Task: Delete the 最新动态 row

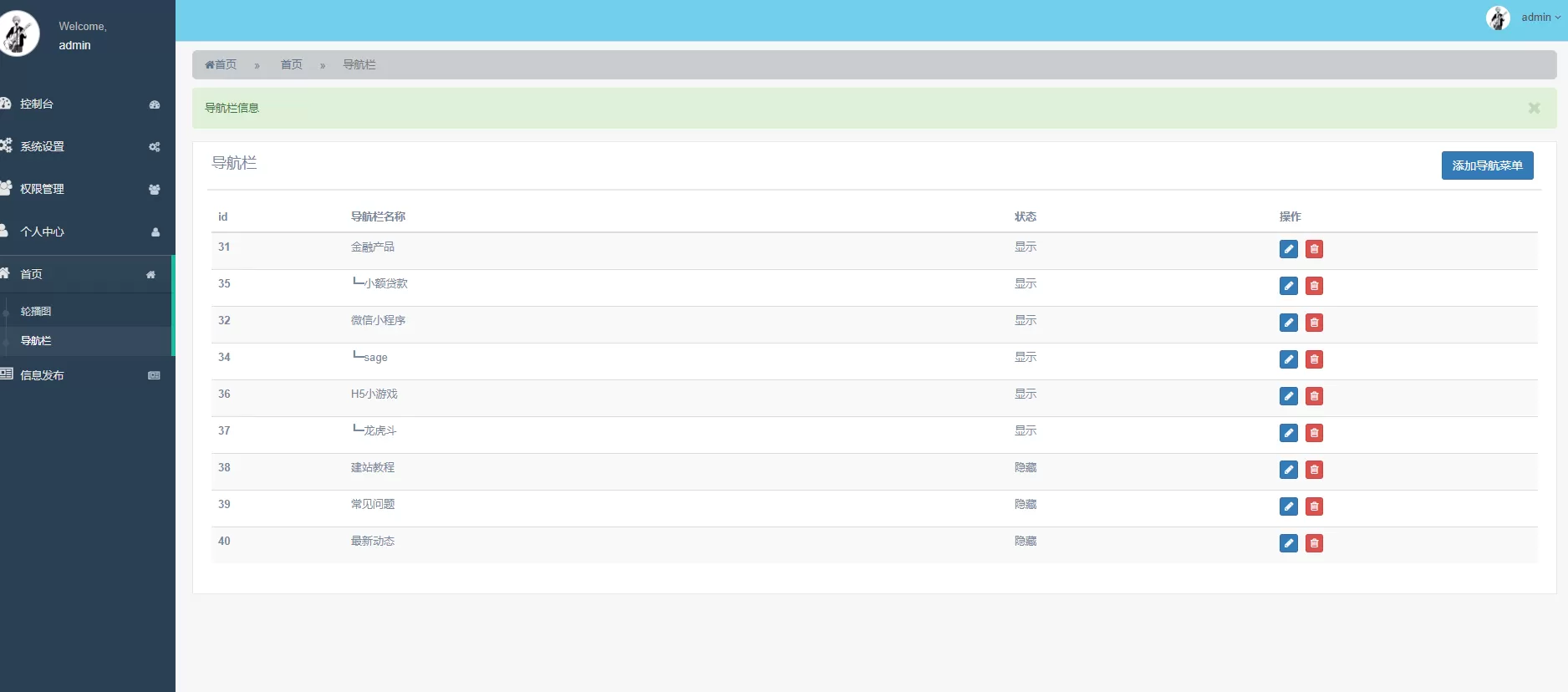Action: coord(1314,543)
